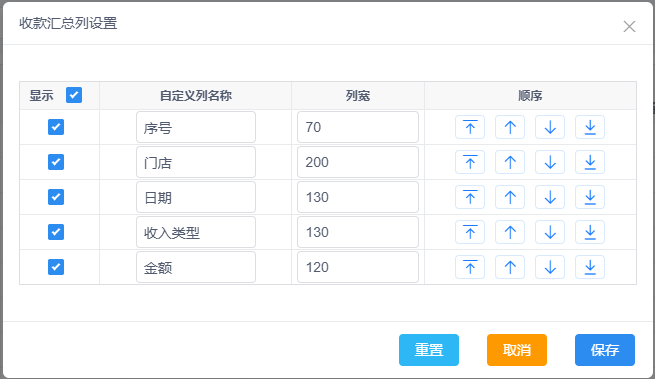Focus the 序号 column name field
This screenshot has width=655, height=379.
(196, 127)
